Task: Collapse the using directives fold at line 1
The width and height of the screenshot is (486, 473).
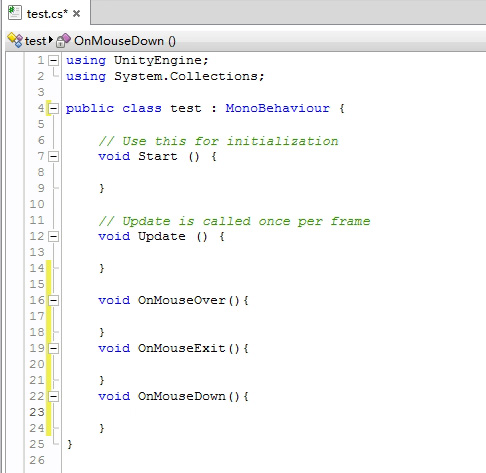Action: pos(53,60)
